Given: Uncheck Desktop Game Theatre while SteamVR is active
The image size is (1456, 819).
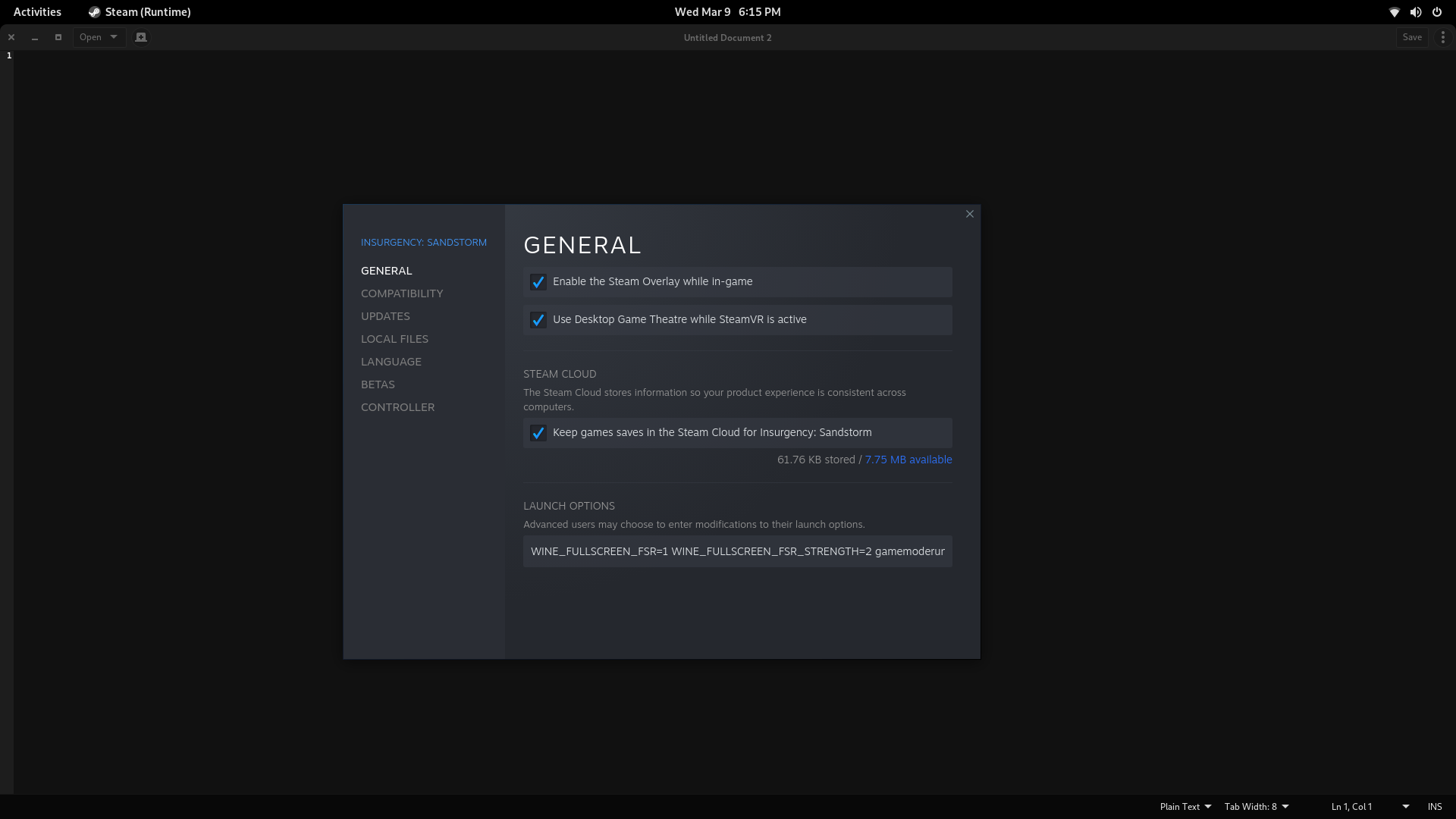Looking at the screenshot, I should point(538,319).
